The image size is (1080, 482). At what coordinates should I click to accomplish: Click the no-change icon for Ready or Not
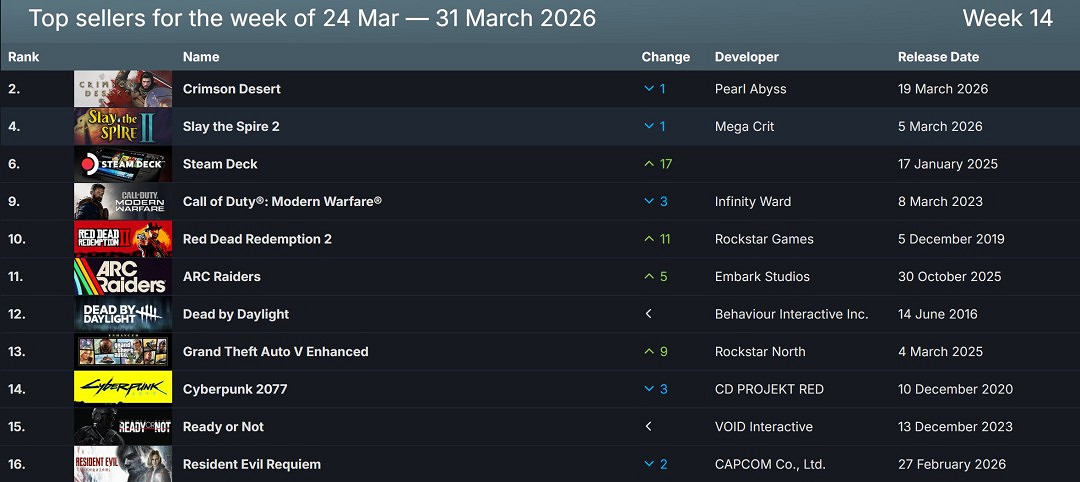point(648,426)
